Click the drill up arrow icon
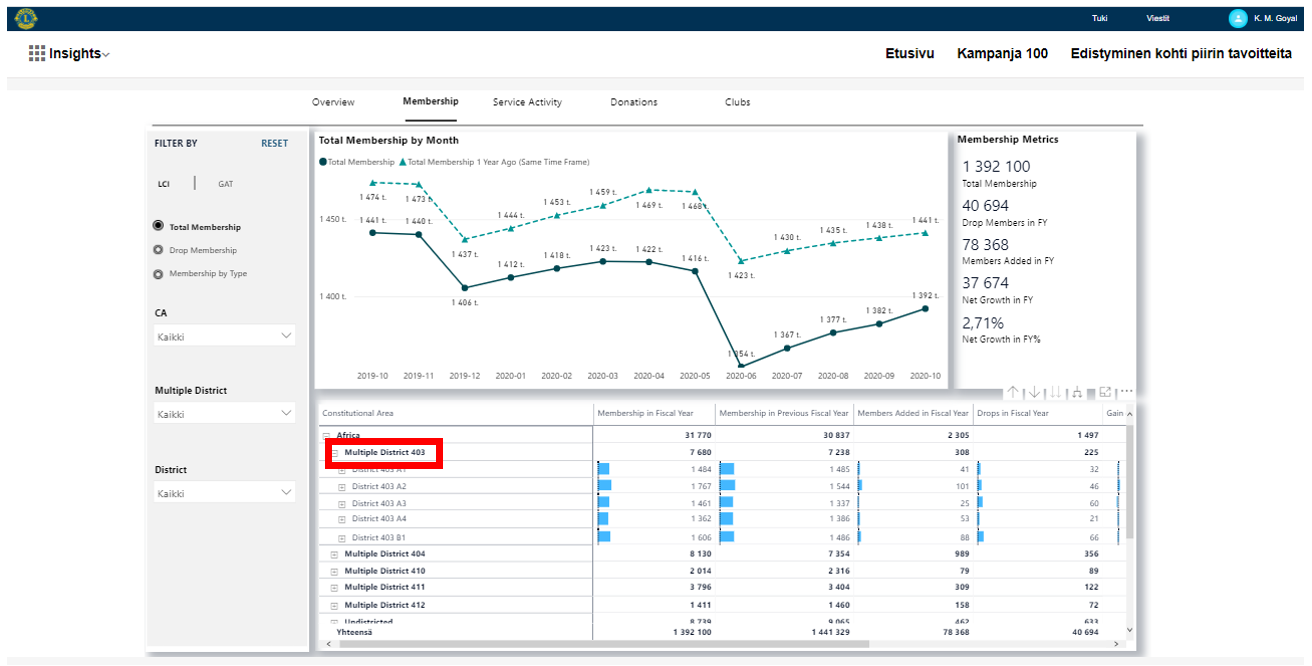 (x=1013, y=392)
